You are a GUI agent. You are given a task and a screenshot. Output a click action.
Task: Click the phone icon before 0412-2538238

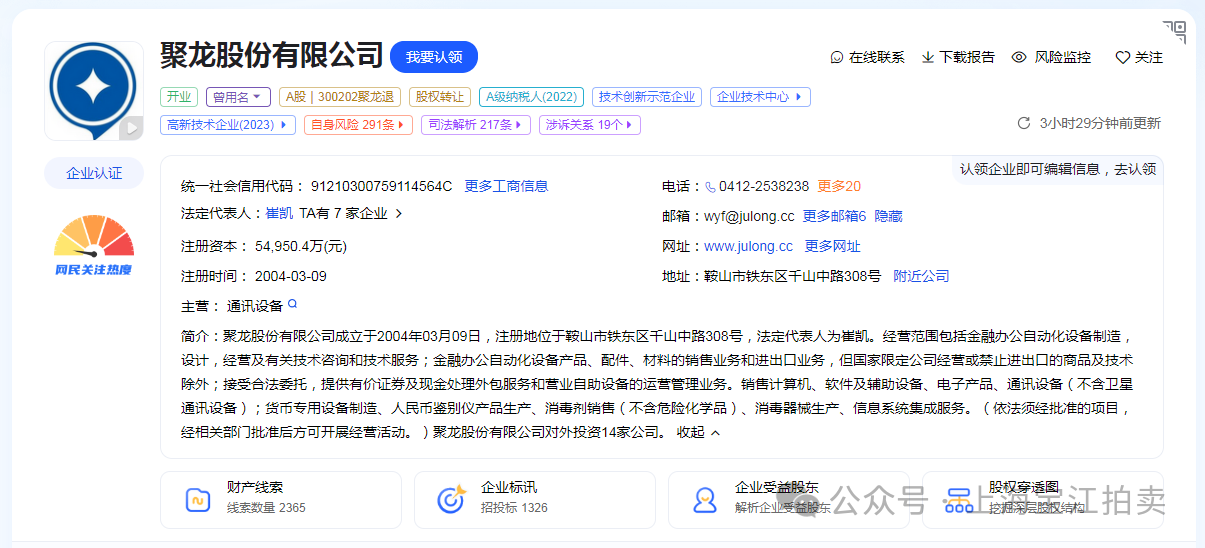[710, 186]
